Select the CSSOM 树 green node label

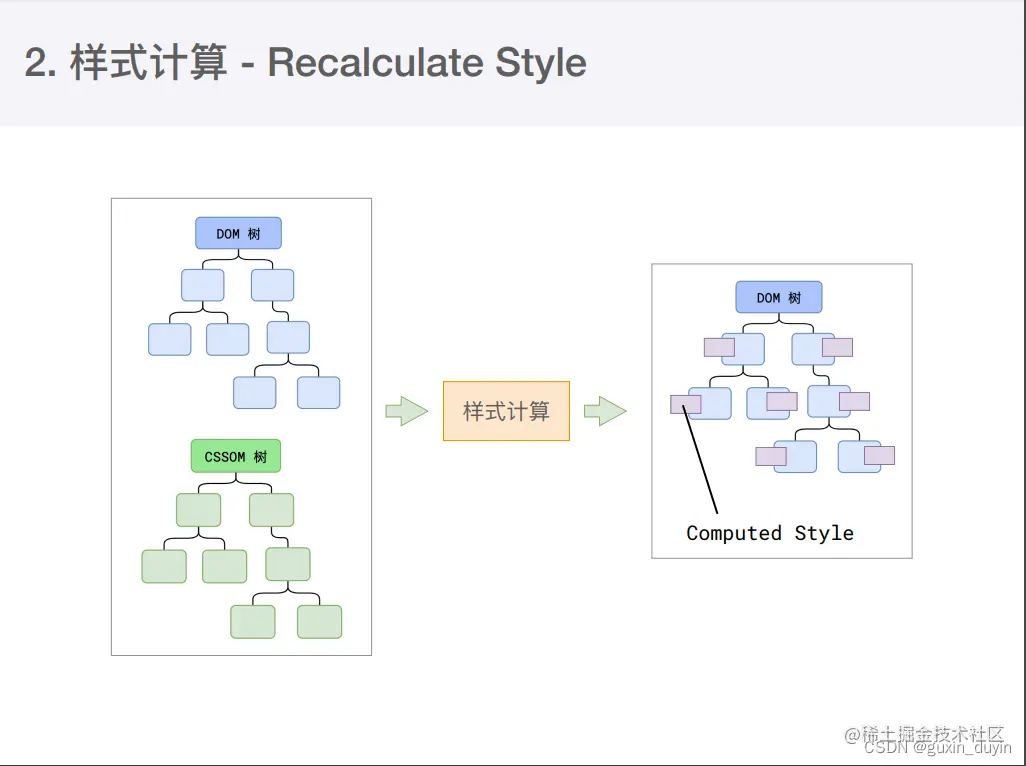tap(235, 456)
